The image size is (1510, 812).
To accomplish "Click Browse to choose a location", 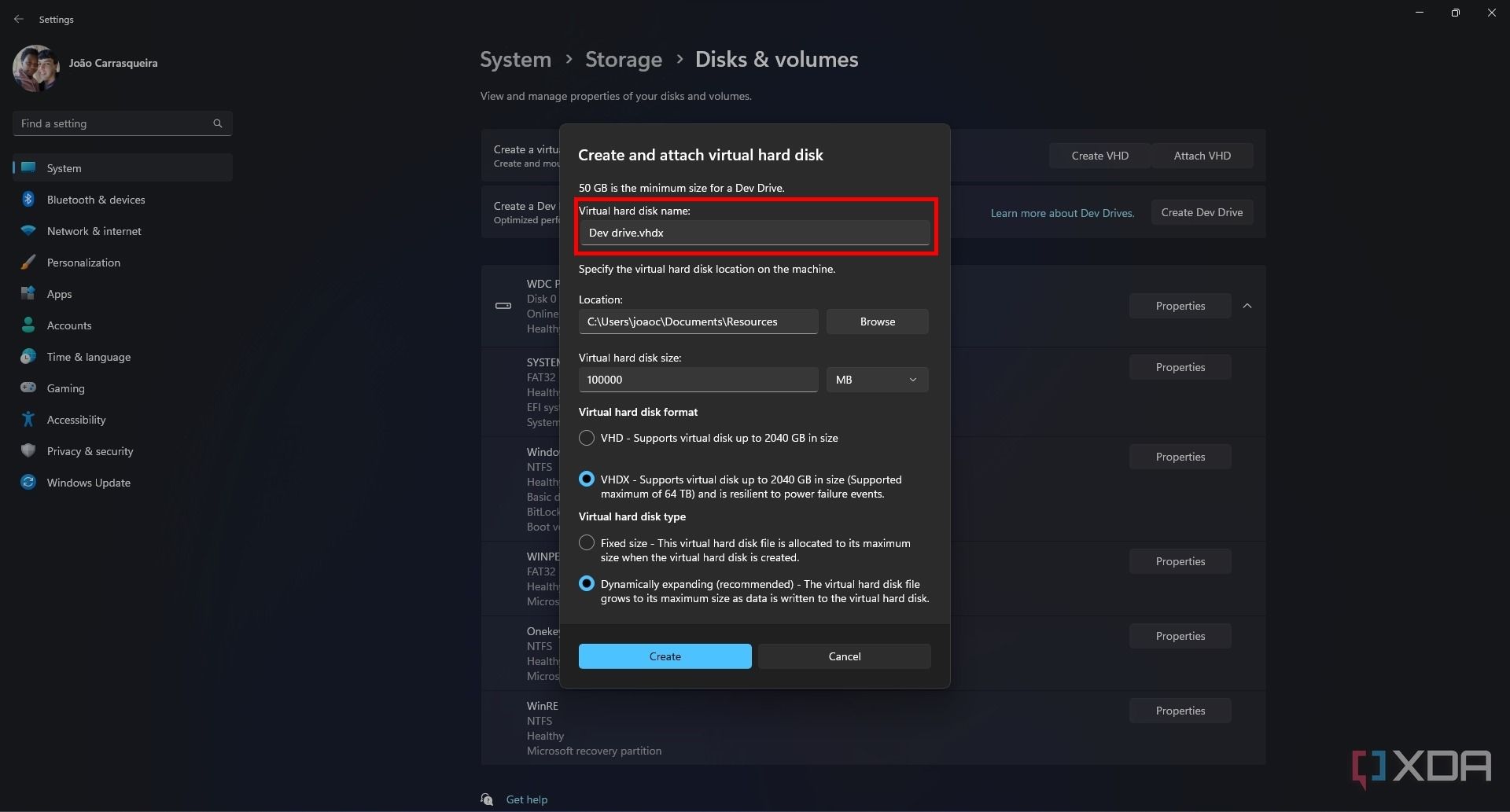I will tap(877, 321).
